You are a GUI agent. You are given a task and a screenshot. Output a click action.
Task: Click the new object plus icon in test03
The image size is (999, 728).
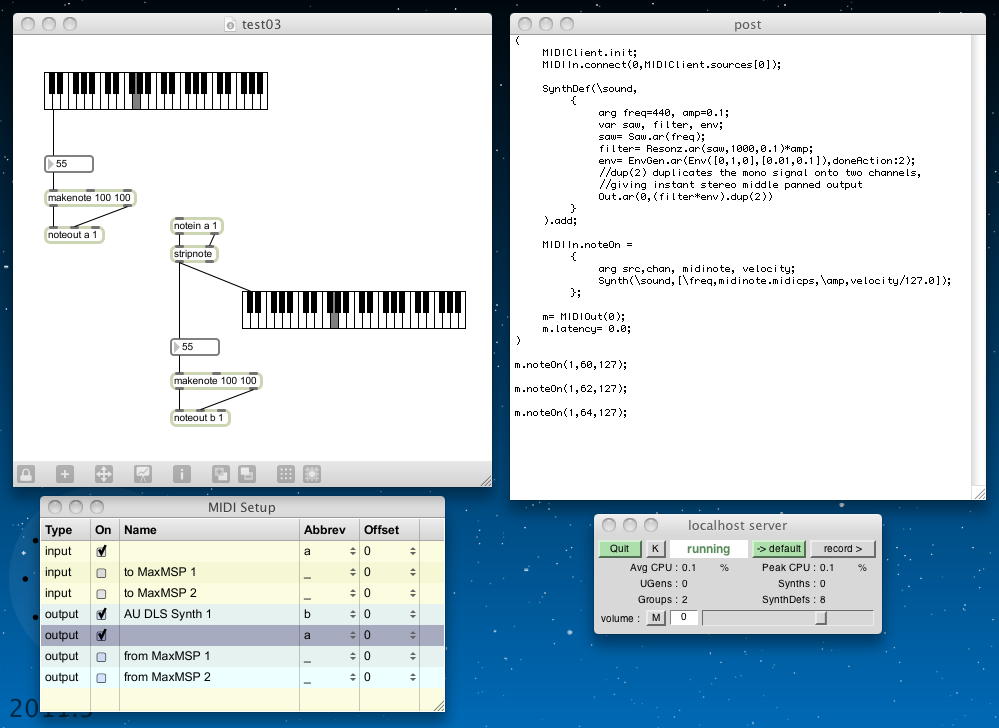[x=65, y=474]
